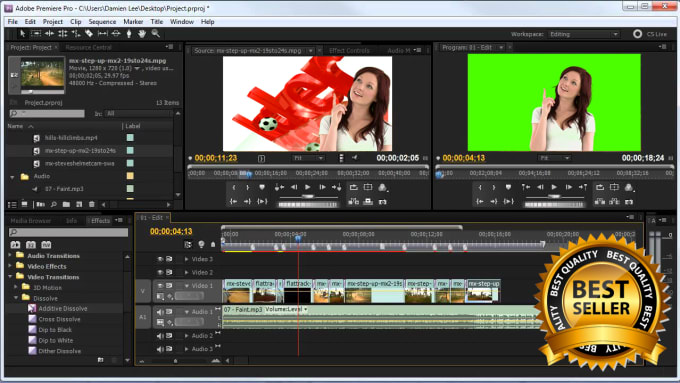This screenshot has height=383, width=680.
Task: Step back one frame in Program monitor
Action: (540, 187)
